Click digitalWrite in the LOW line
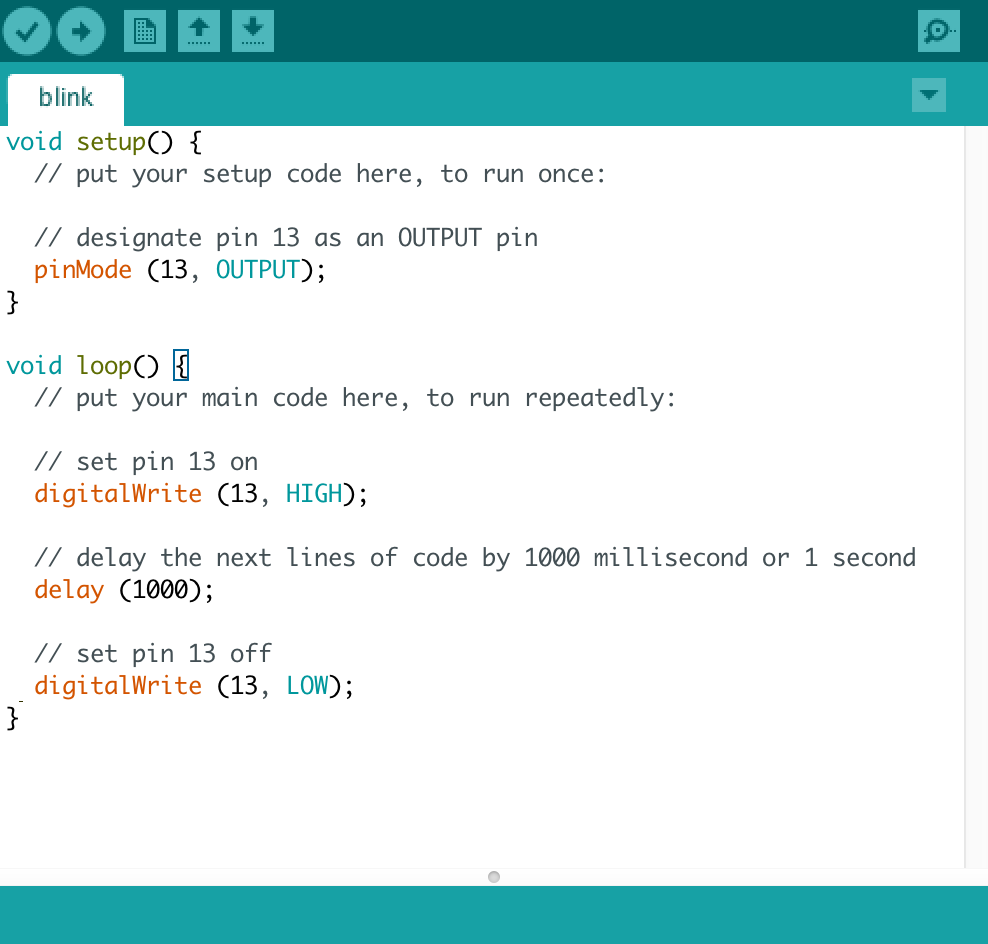988x944 pixels. coord(118,686)
